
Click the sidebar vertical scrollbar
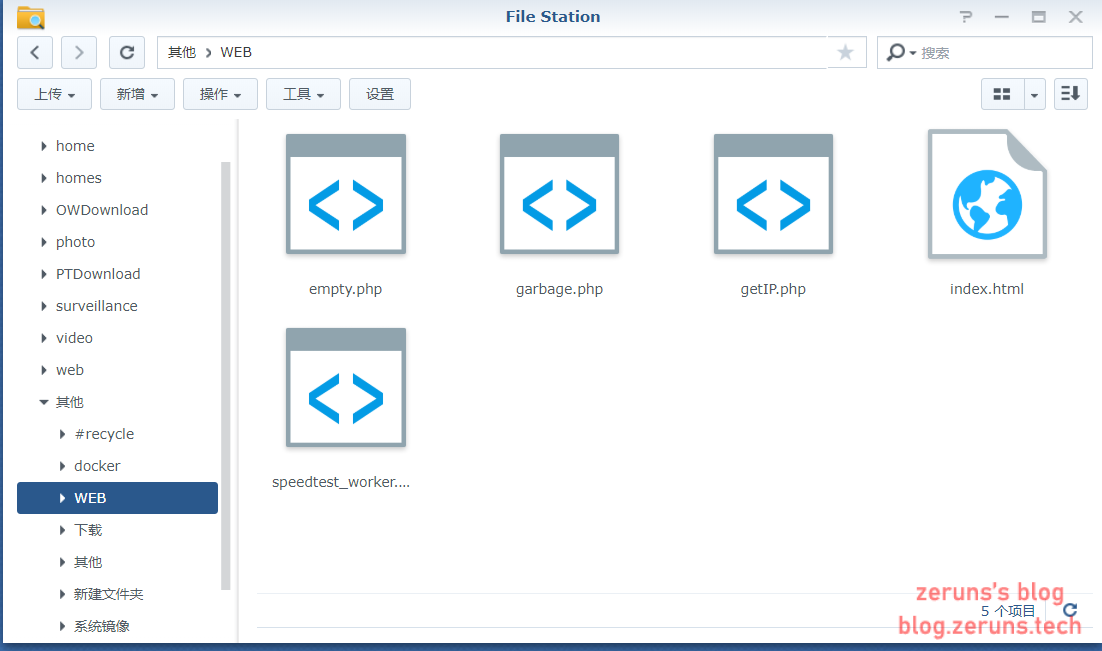[x=226, y=375]
